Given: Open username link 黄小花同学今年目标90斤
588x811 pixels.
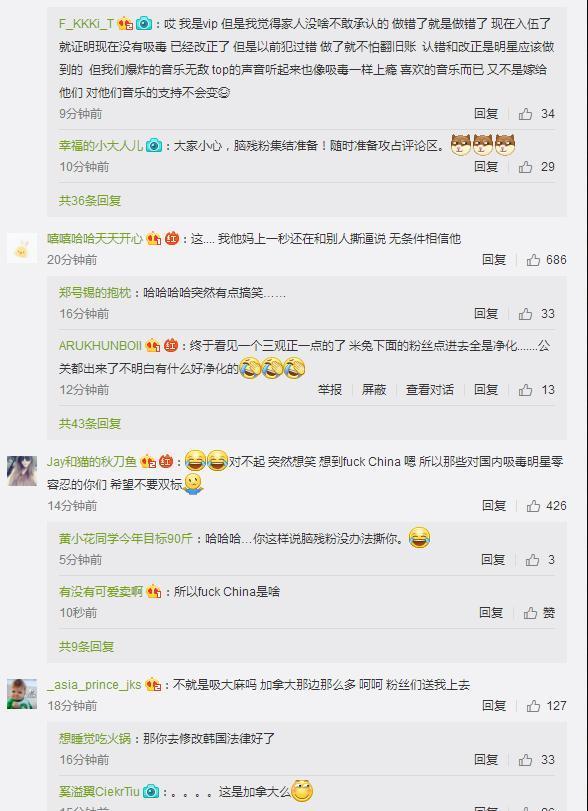Looking at the screenshot, I should tap(126, 538).
